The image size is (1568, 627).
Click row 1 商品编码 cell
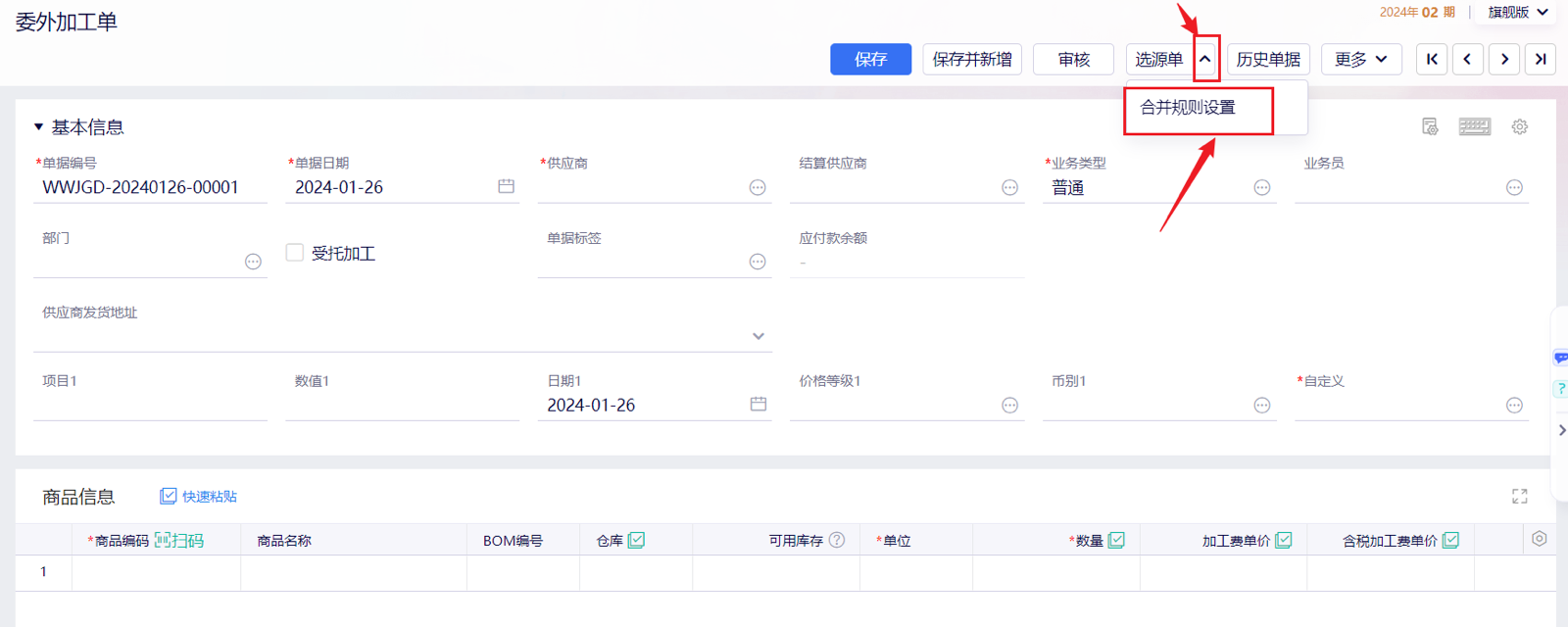coord(156,573)
